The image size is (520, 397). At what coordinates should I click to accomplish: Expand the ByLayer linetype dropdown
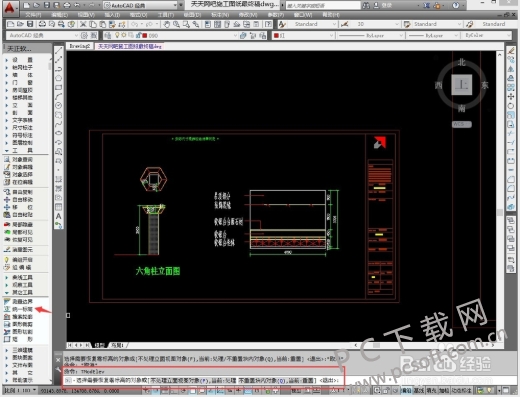[x=372, y=35]
